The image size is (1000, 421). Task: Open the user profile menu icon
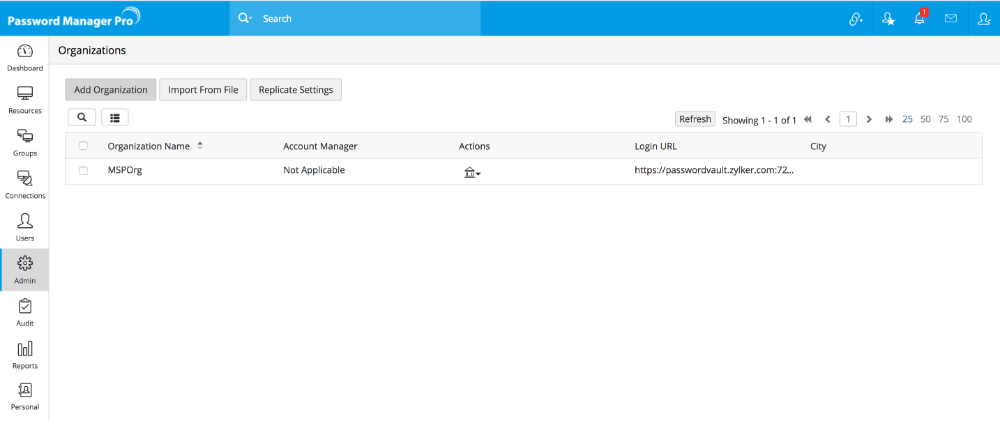(983, 19)
